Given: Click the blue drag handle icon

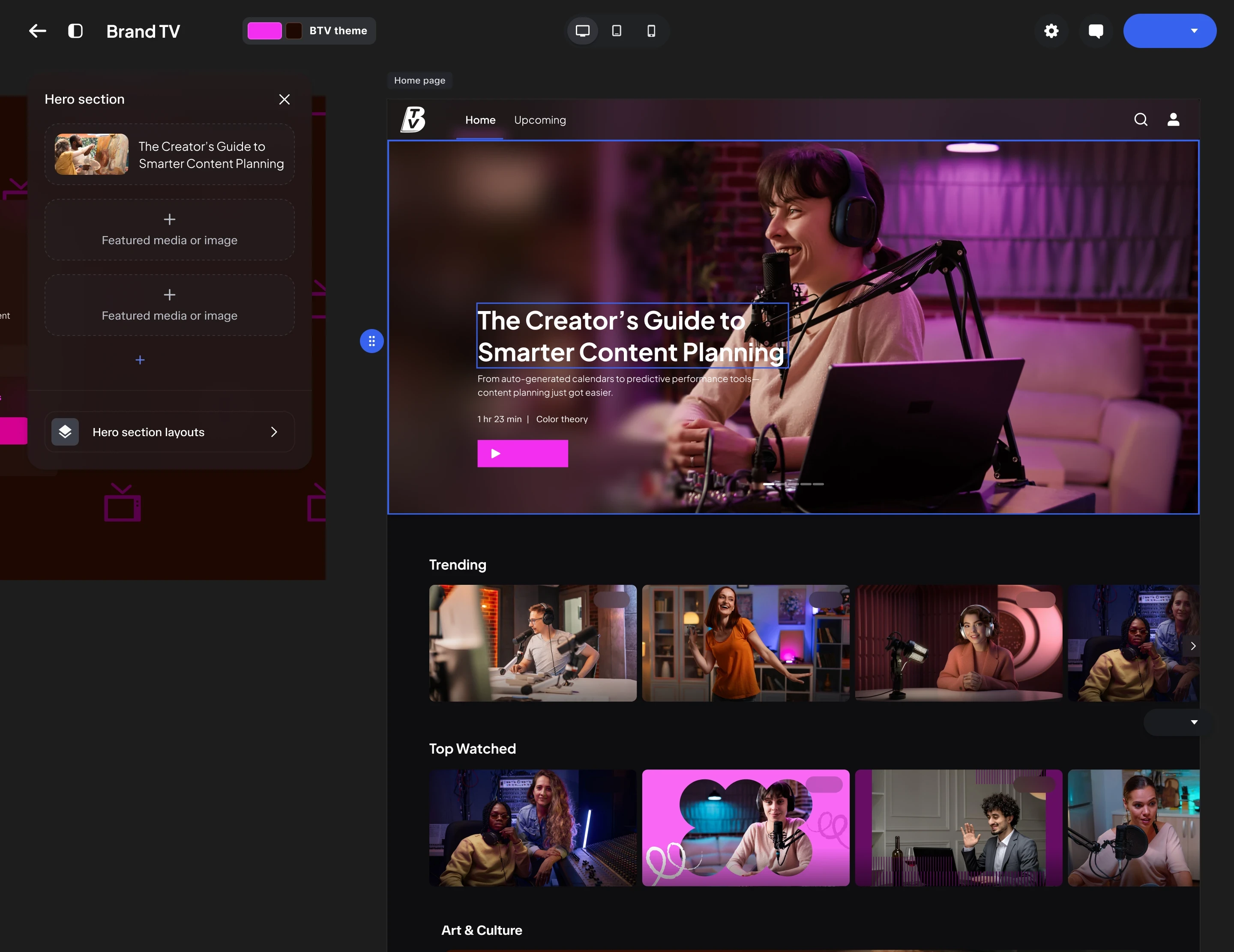Looking at the screenshot, I should click(x=372, y=341).
